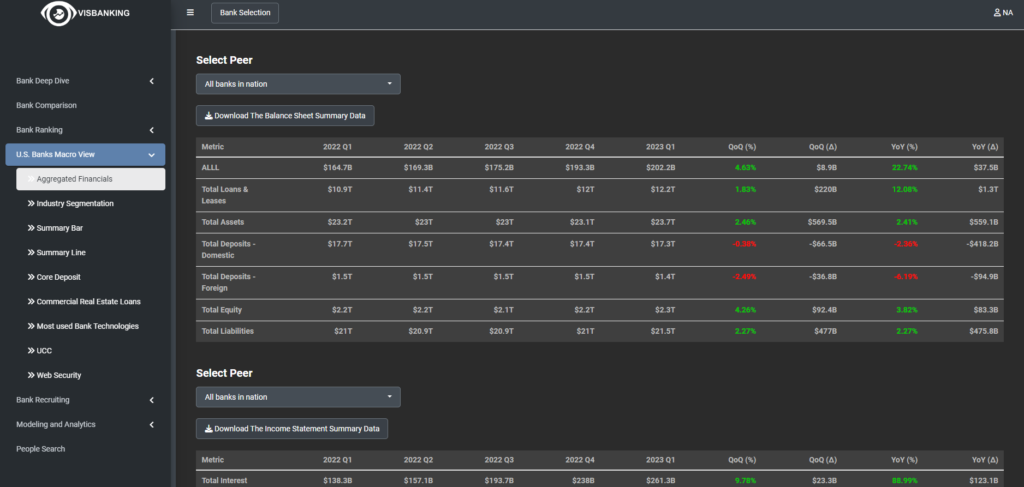Click the double-arrow icon beside UCC
Viewport: 1024px width, 487px height.
31,351
